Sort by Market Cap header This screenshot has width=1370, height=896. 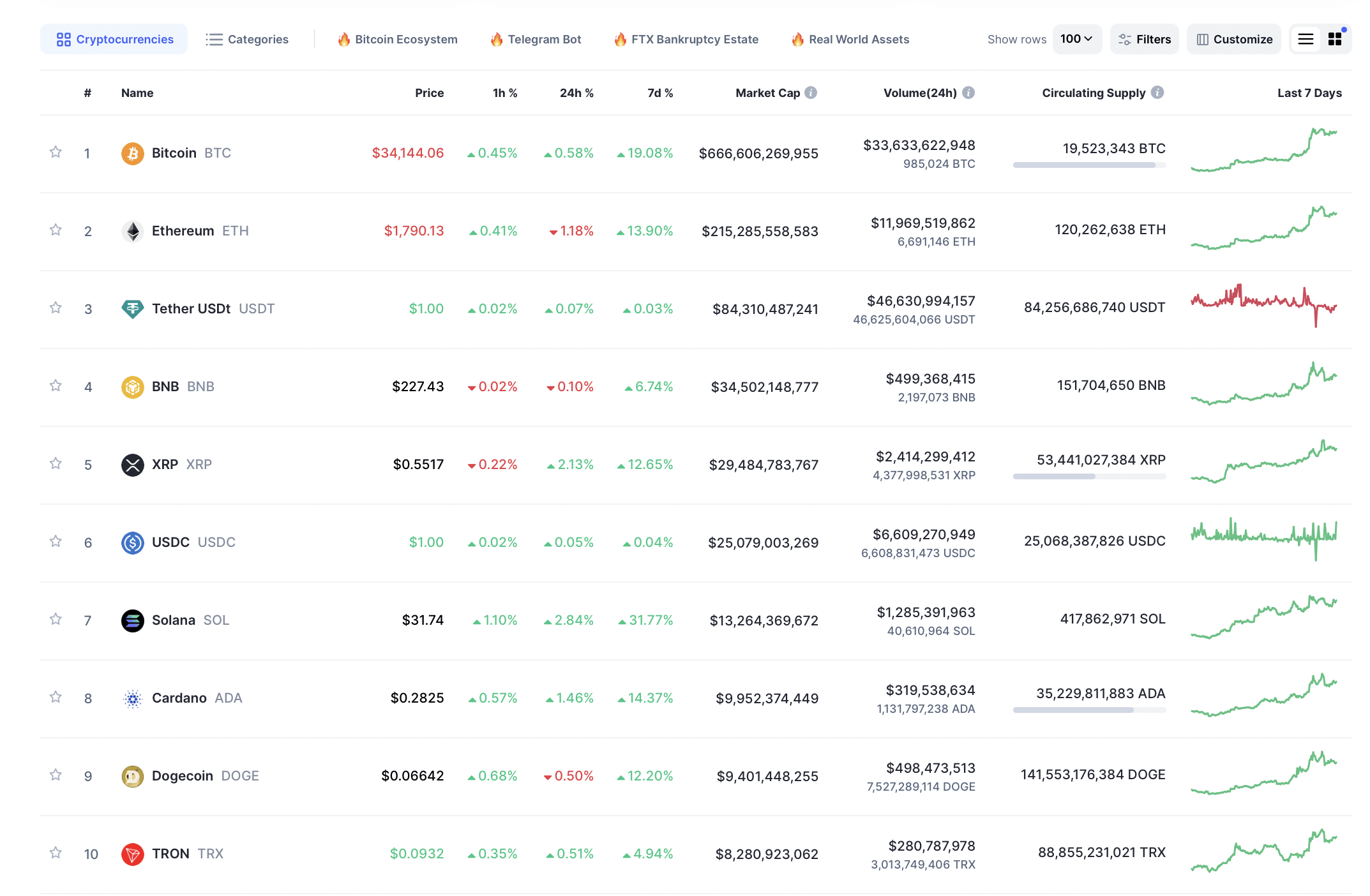[x=767, y=93]
